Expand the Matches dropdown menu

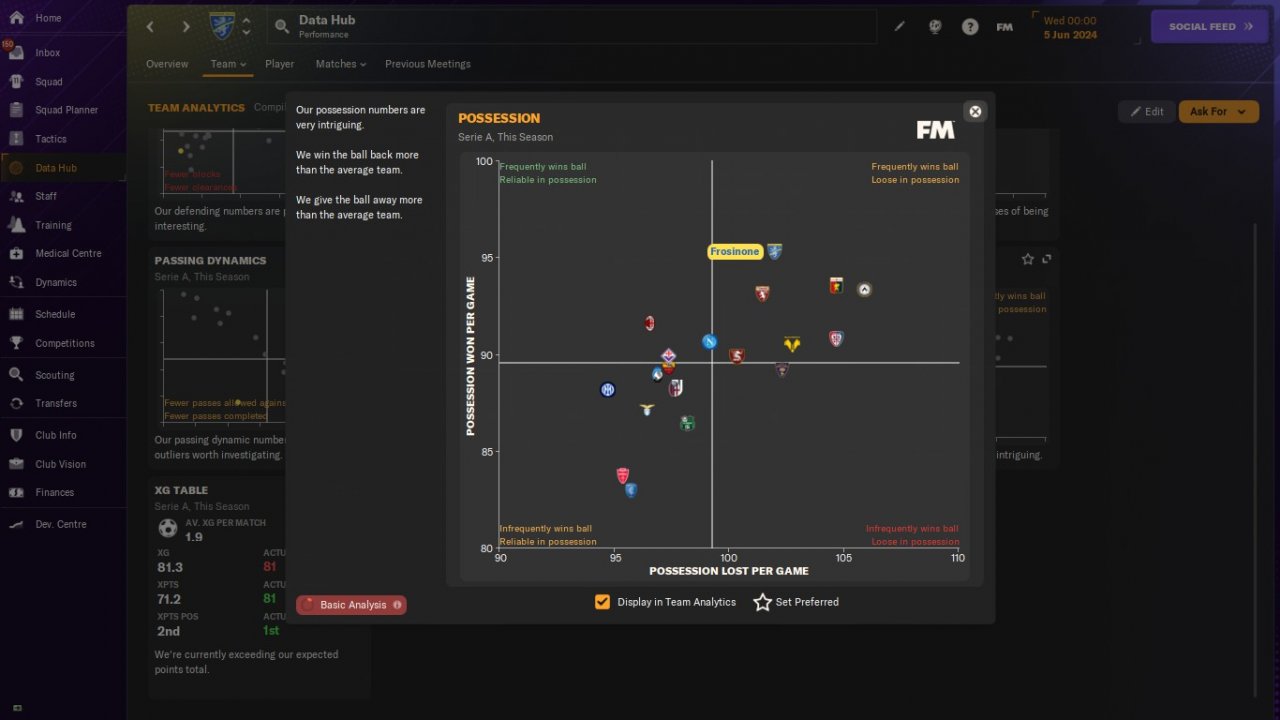341,64
